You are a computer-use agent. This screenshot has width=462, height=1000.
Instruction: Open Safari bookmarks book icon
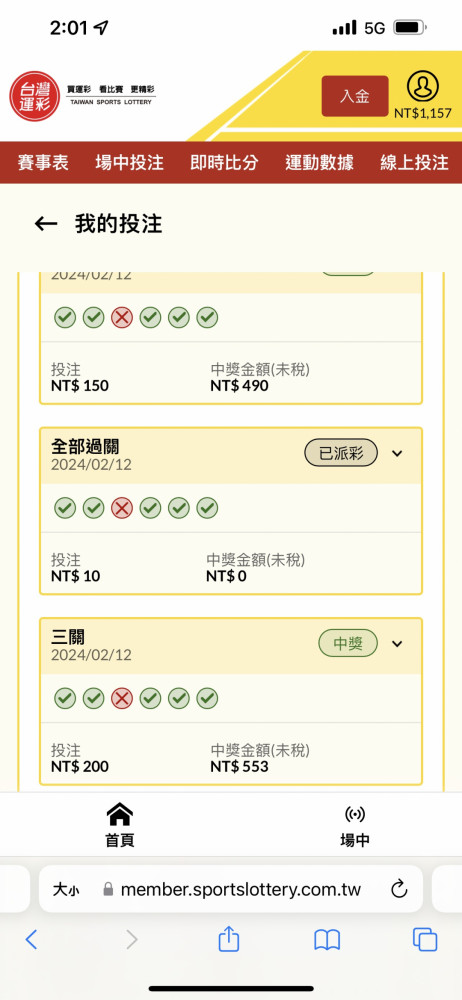(x=327, y=940)
